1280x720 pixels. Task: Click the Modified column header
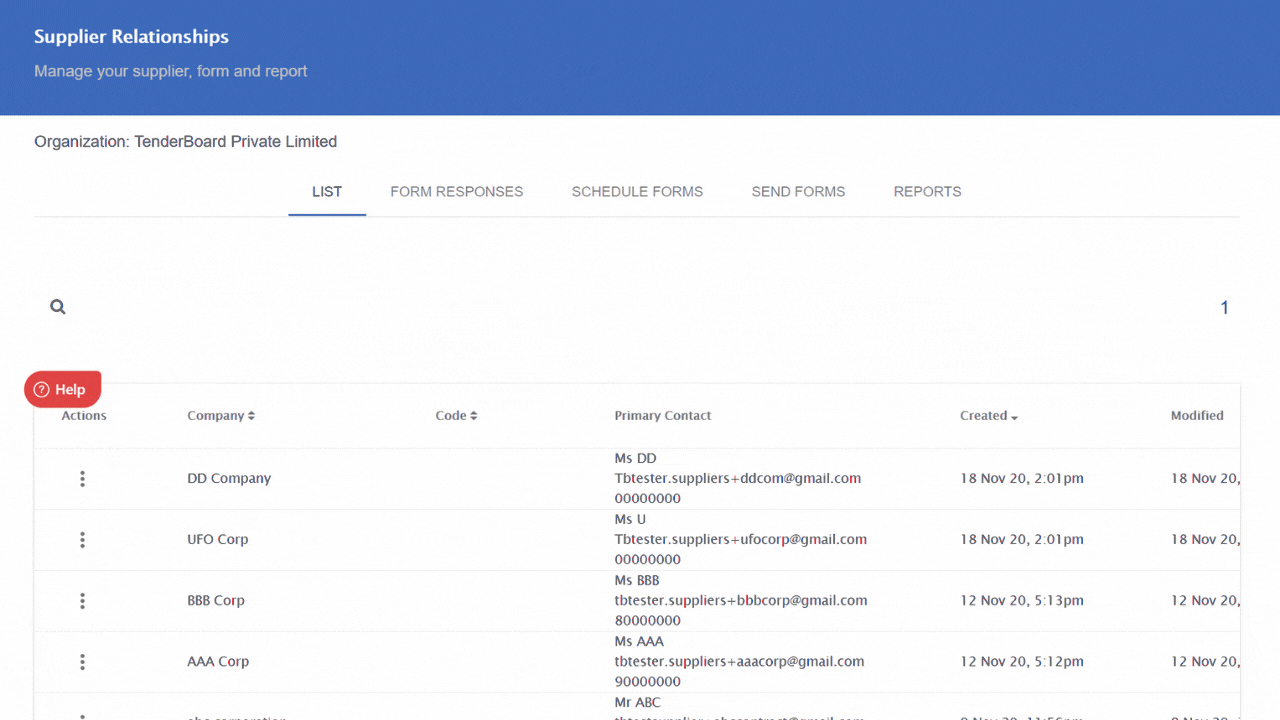(1197, 415)
